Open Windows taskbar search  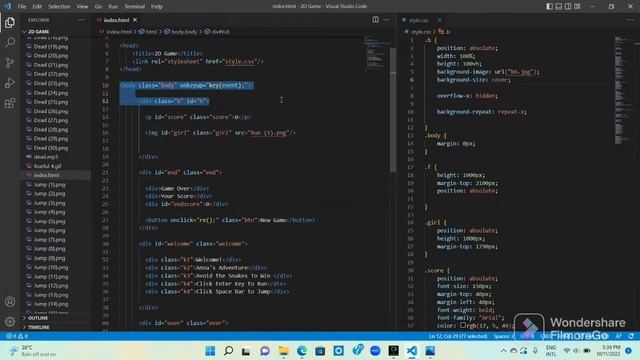(229, 351)
